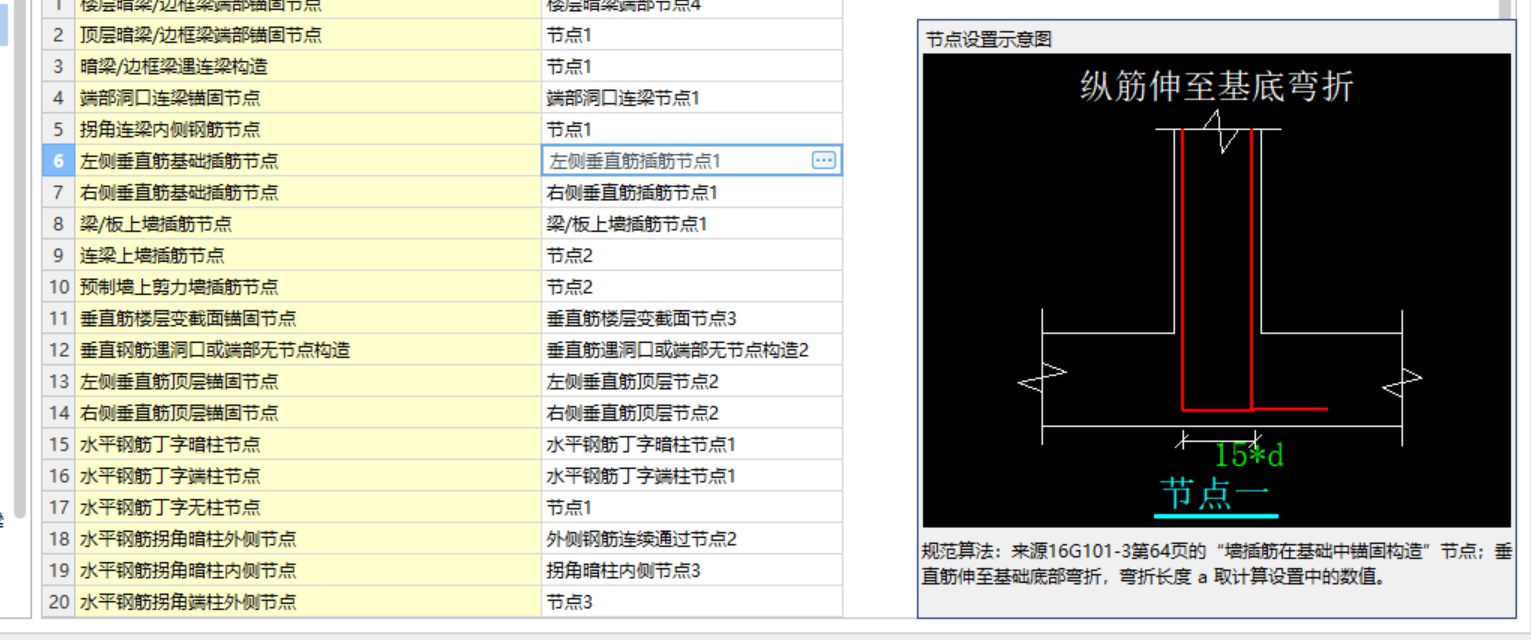Click the 节点一 label in diagram
Image resolution: width=1531 pixels, height=640 pixels.
pyautogui.click(x=1216, y=494)
